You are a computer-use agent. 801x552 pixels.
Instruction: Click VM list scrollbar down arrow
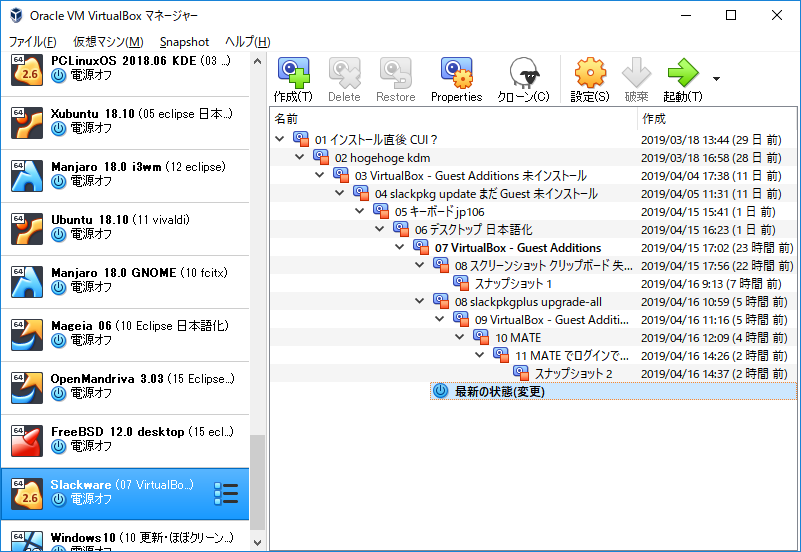[257, 543]
